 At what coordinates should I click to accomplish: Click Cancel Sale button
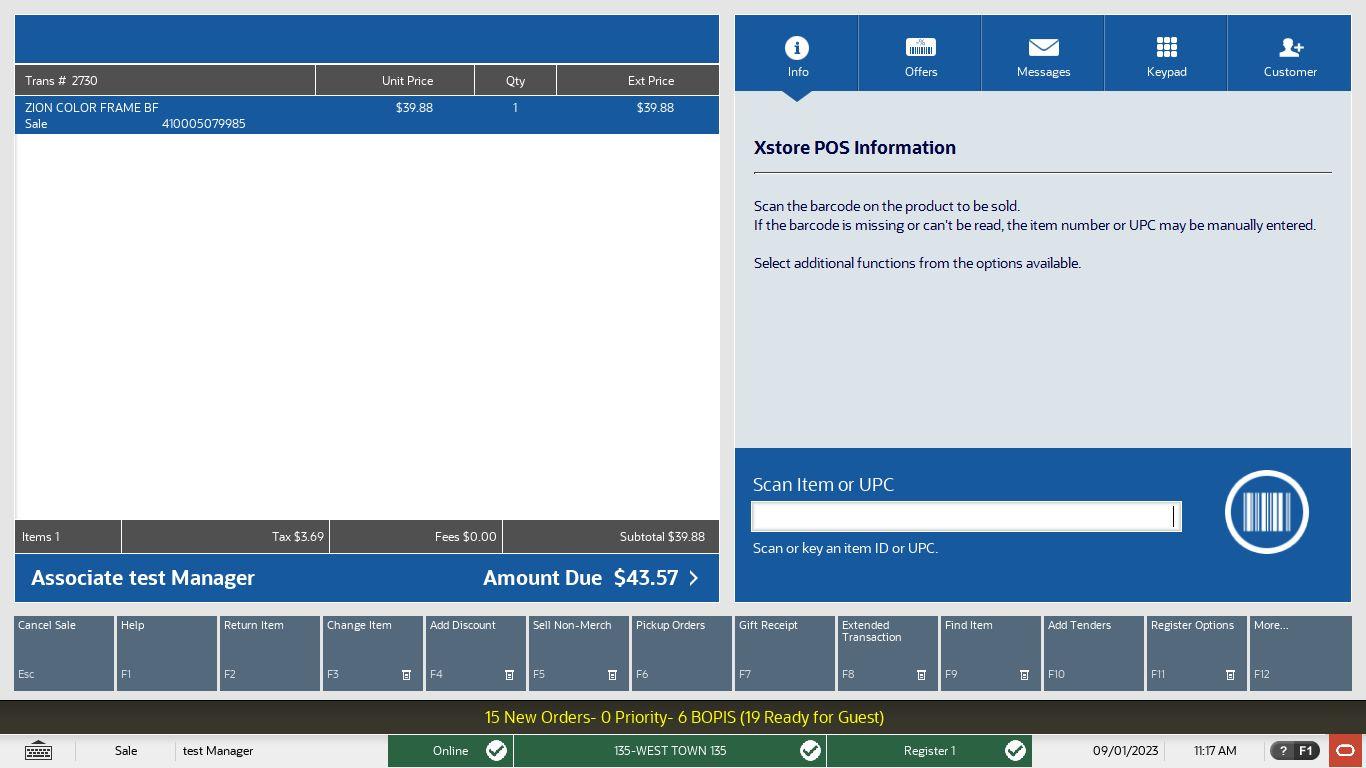pyautogui.click(x=64, y=653)
